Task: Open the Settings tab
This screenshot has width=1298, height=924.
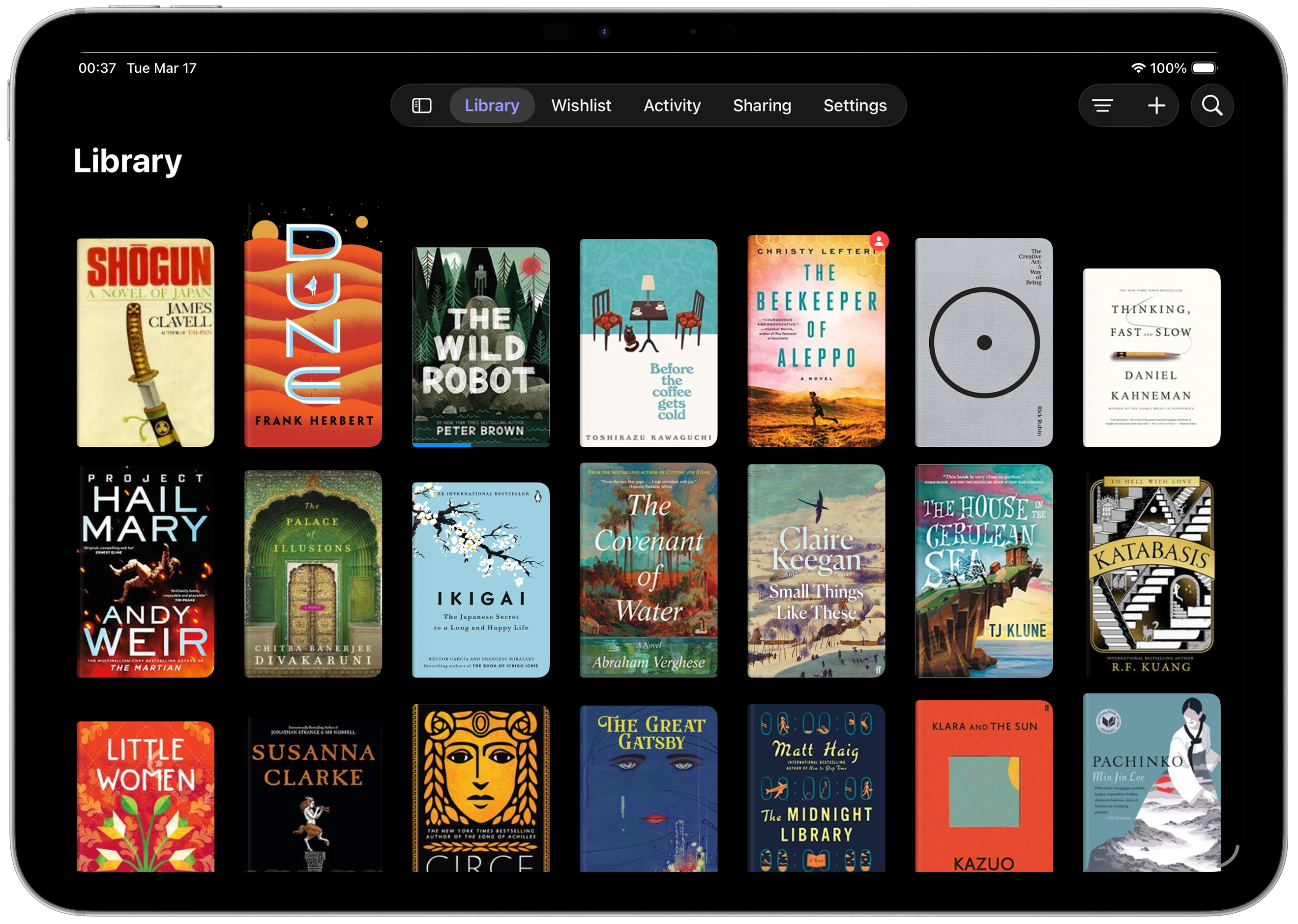Action: (x=855, y=105)
